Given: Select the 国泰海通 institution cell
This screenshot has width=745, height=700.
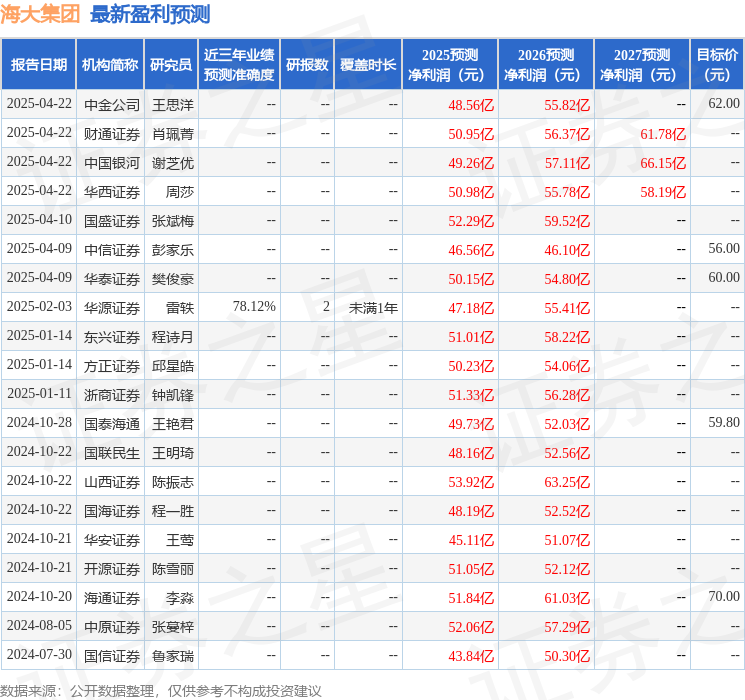Looking at the screenshot, I should tap(112, 424).
